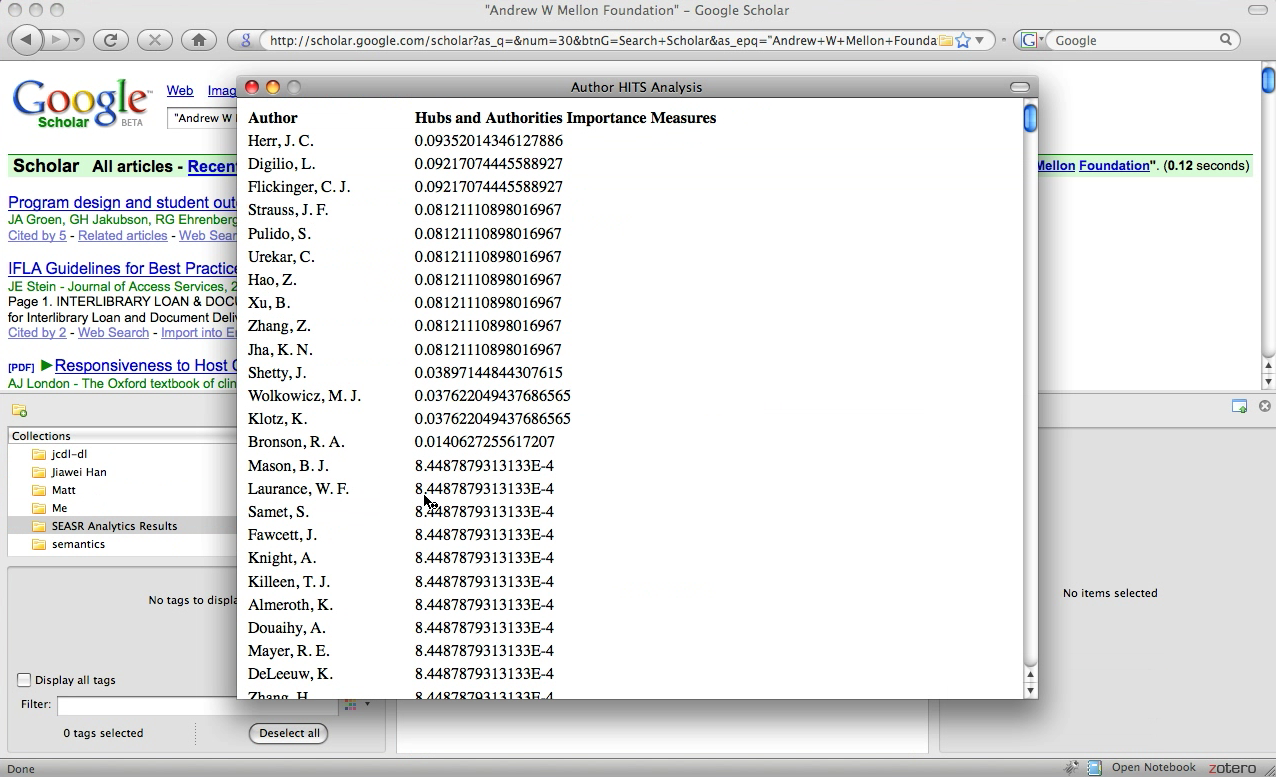This screenshot has width=1276, height=777.
Task: Click the Zotero logo in status bar
Action: [1231, 768]
